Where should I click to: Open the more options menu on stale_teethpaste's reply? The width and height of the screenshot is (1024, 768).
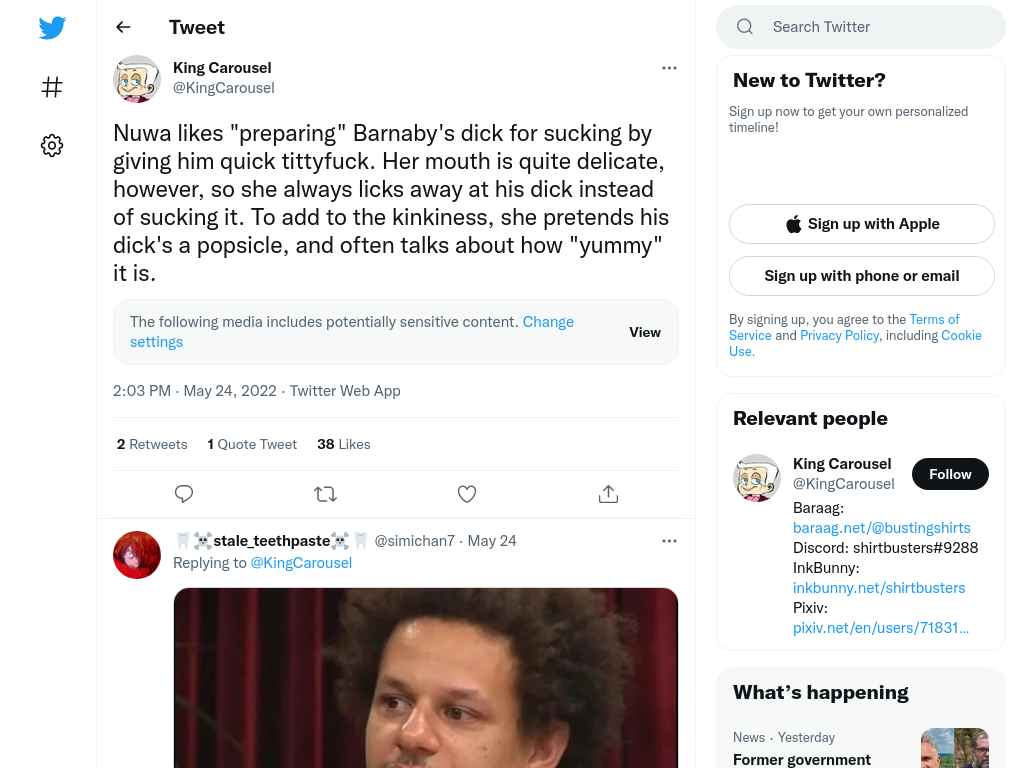669,541
